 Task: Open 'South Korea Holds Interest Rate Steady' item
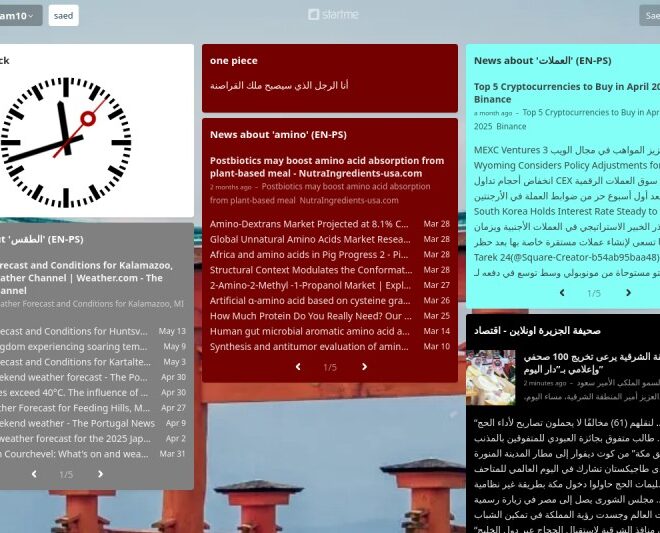click(x=567, y=211)
